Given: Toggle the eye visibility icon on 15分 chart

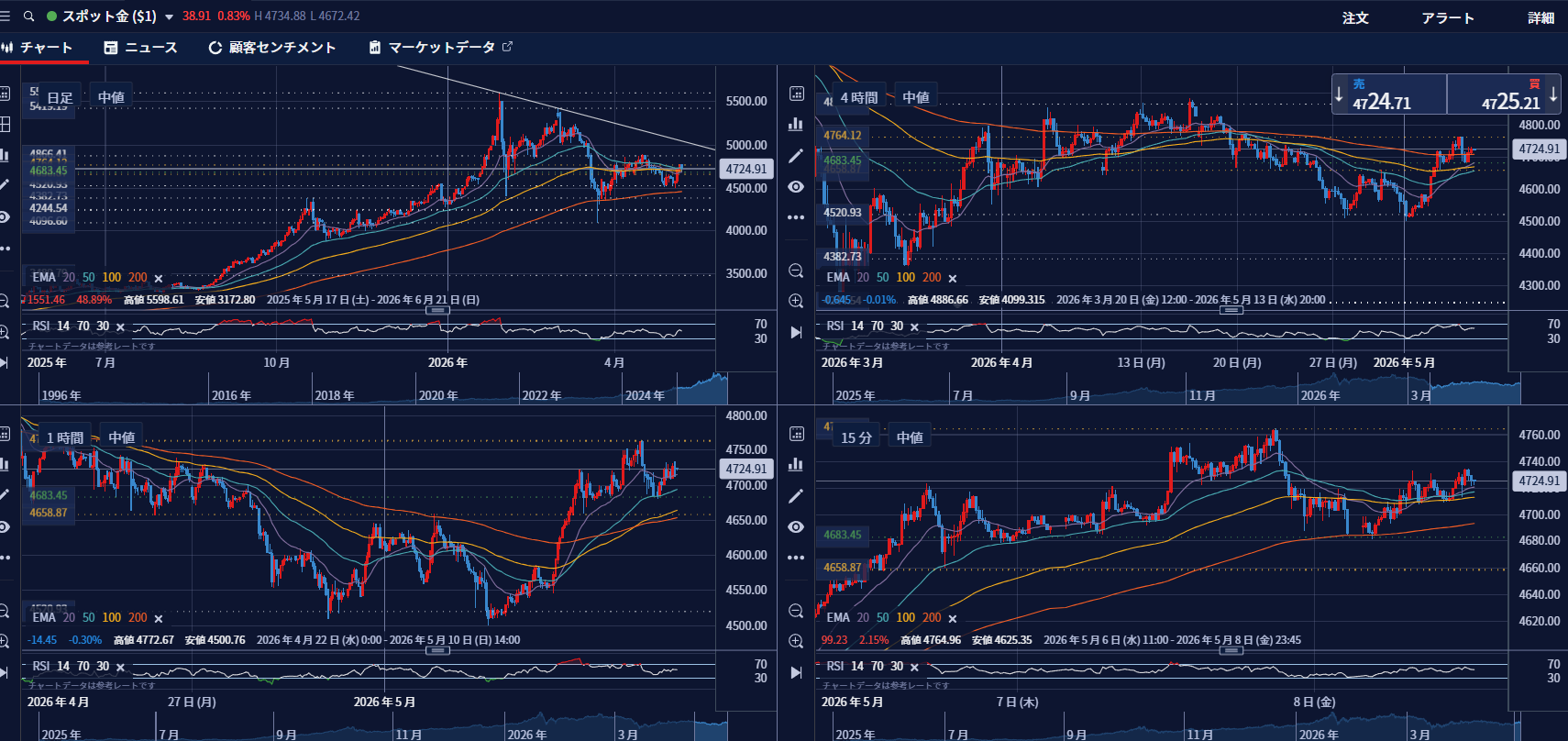Looking at the screenshot, I should [x=796, y=526].
